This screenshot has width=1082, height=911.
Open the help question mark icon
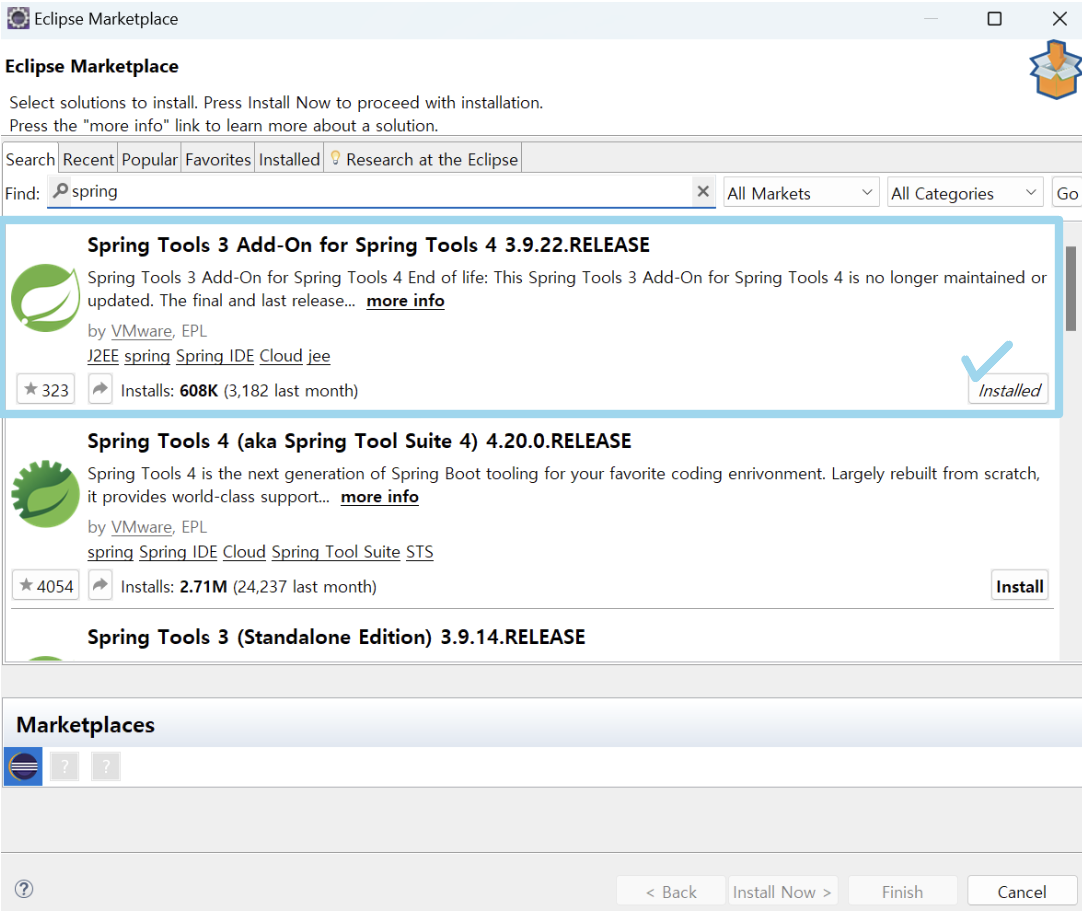pyautogui.click(x=23, y=889)
